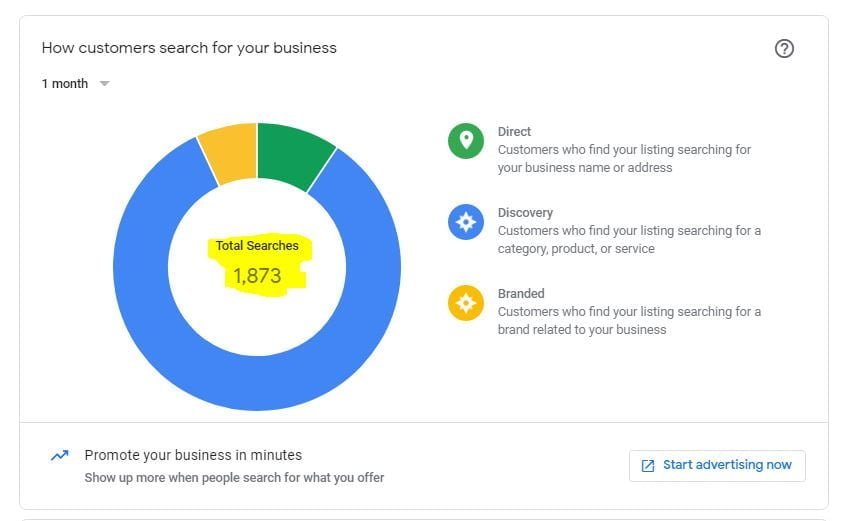The height and width of the screenshot is (521, 858).
Task: Click the help question mark icon
Action: pos(784,49)
